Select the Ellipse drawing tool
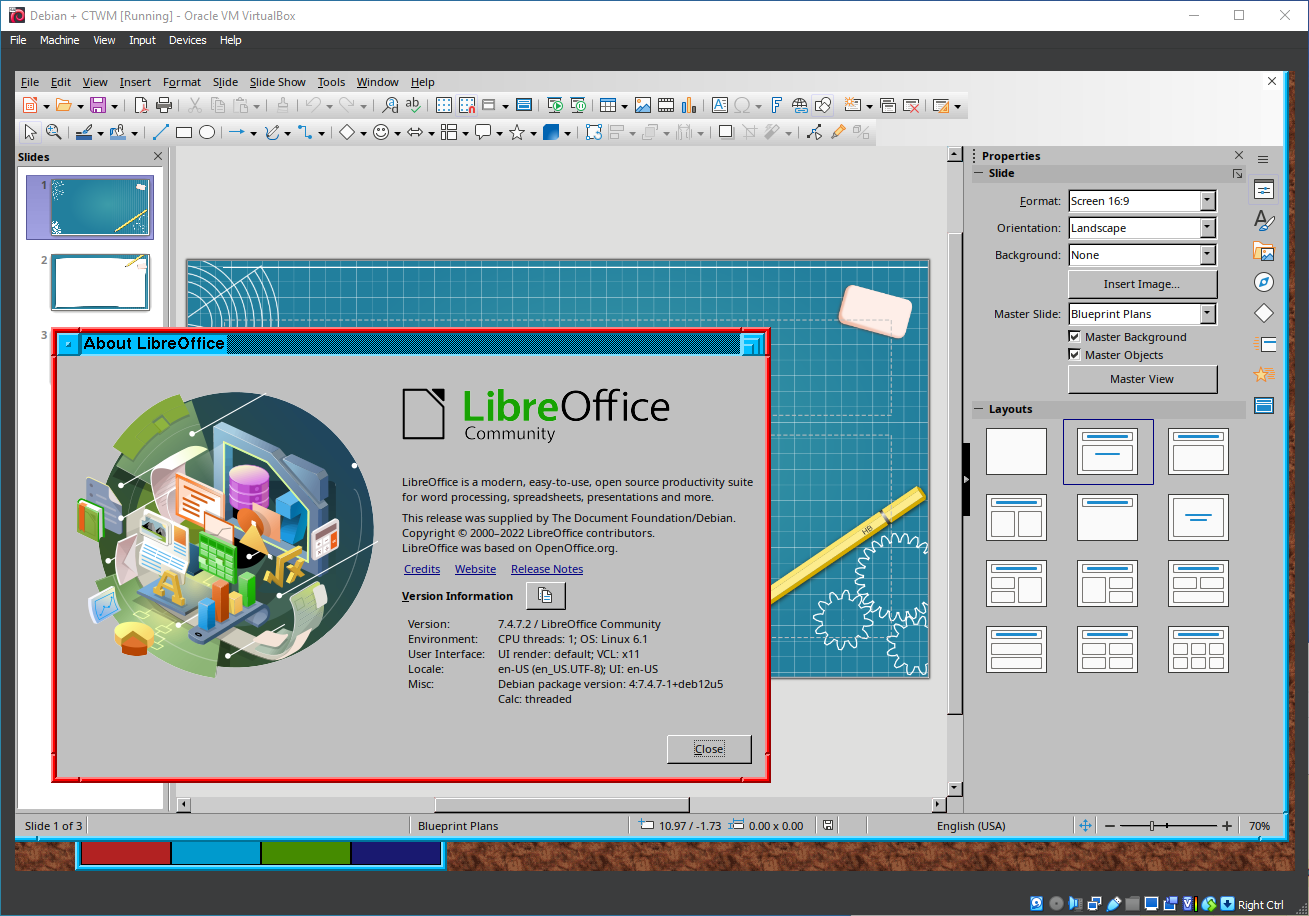Screen dimensions: 1309x916 tap(207, 132)
